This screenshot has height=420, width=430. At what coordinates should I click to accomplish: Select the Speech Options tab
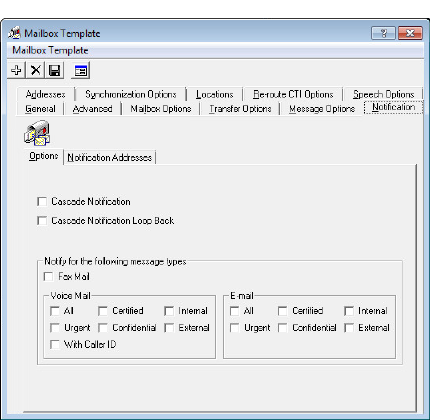(383, 94)
